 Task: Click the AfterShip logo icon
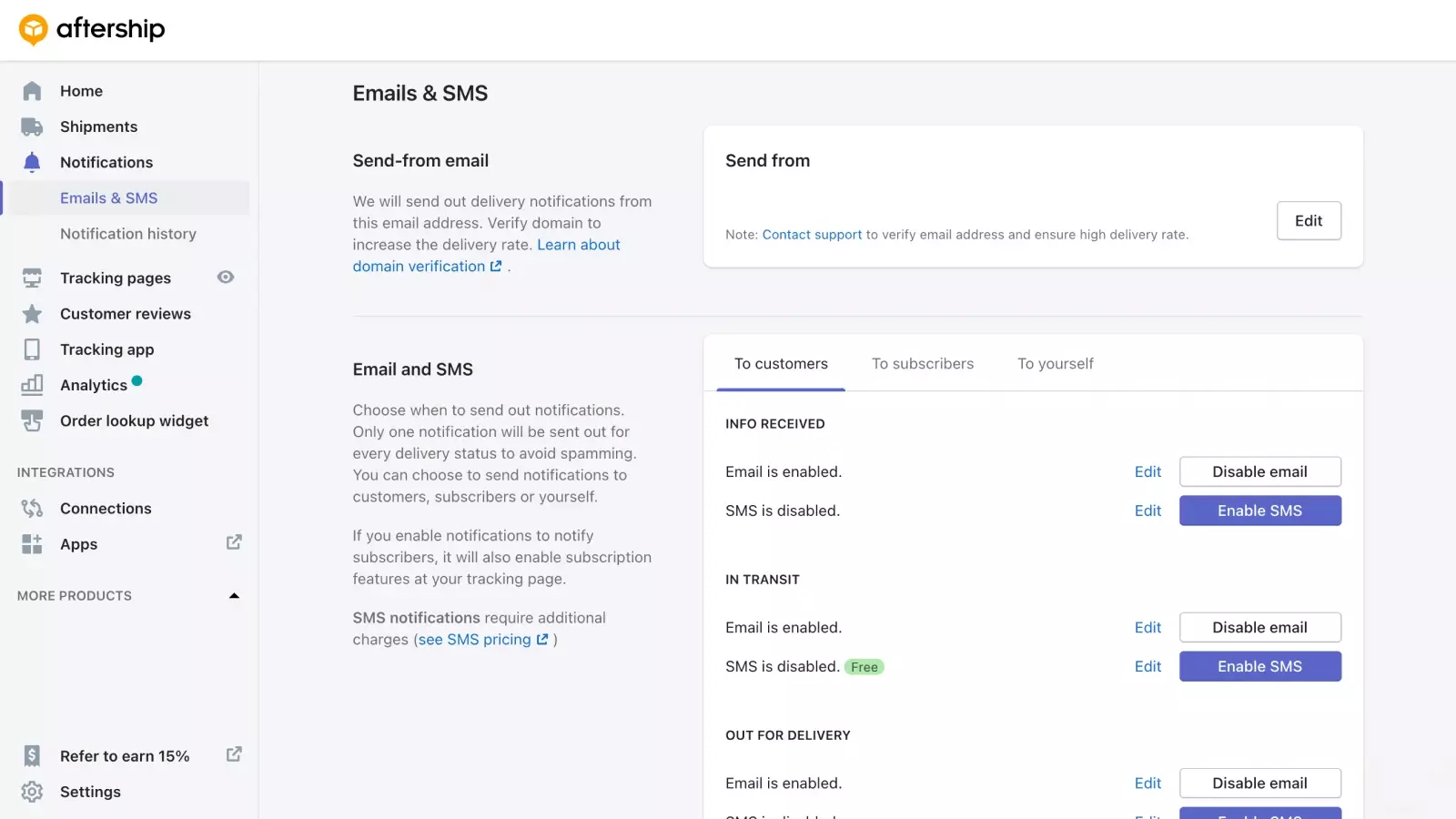coord(33,30)
